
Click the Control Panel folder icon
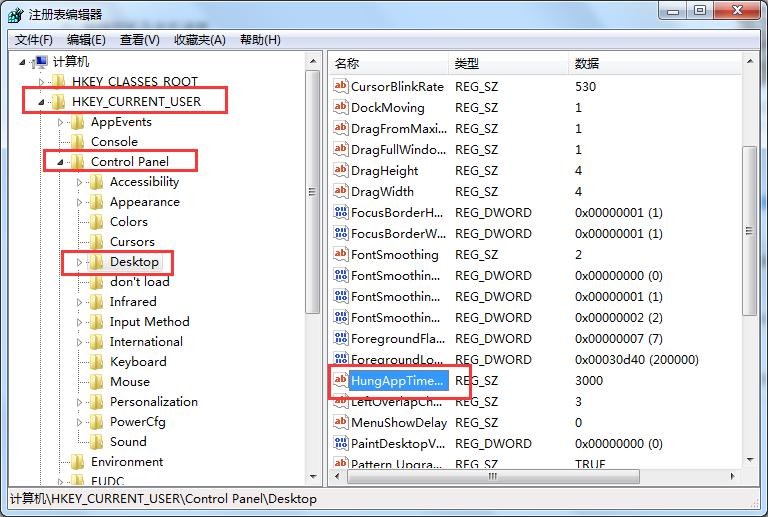pos(78,162)
